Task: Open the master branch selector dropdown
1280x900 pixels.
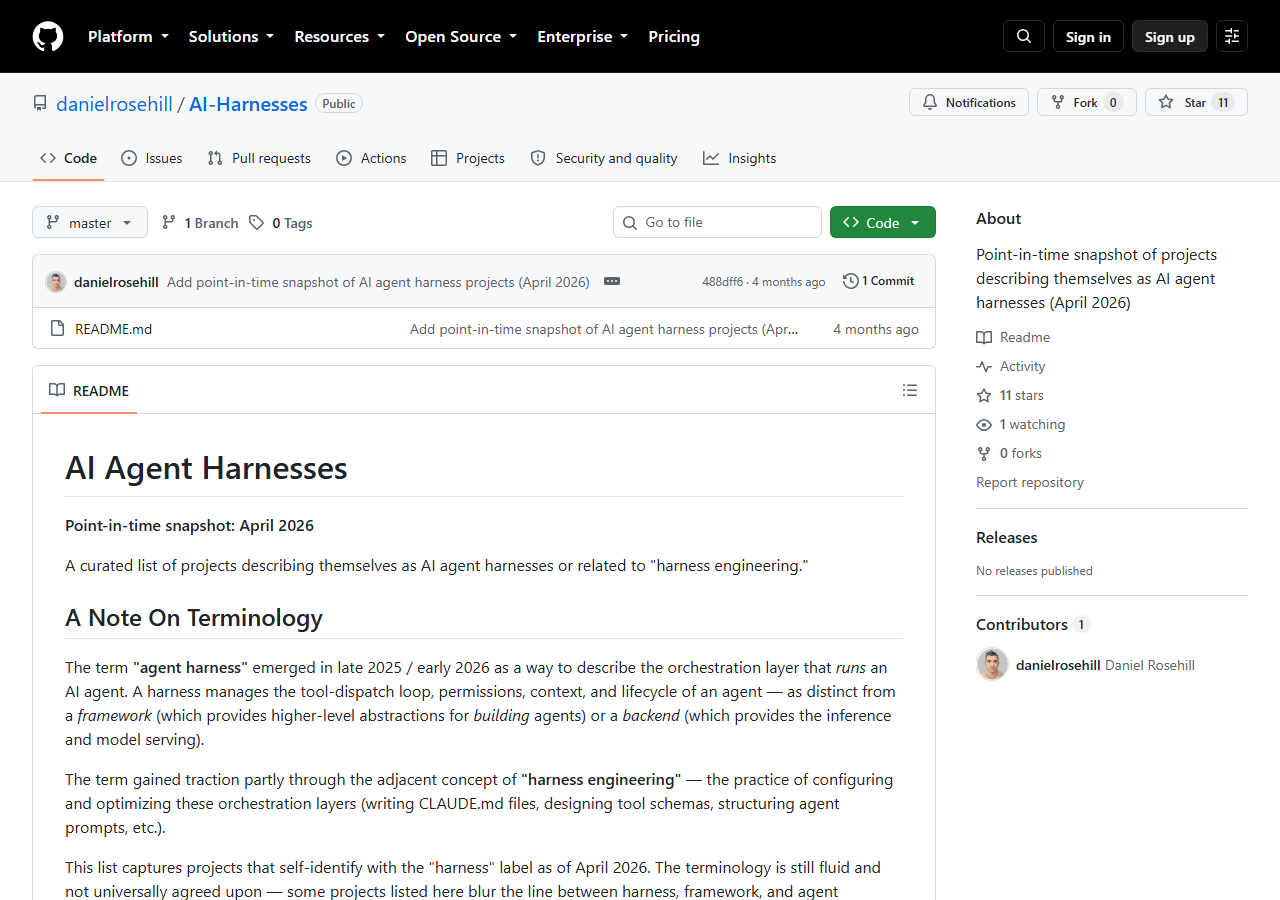Action: (x=90, y=222)
